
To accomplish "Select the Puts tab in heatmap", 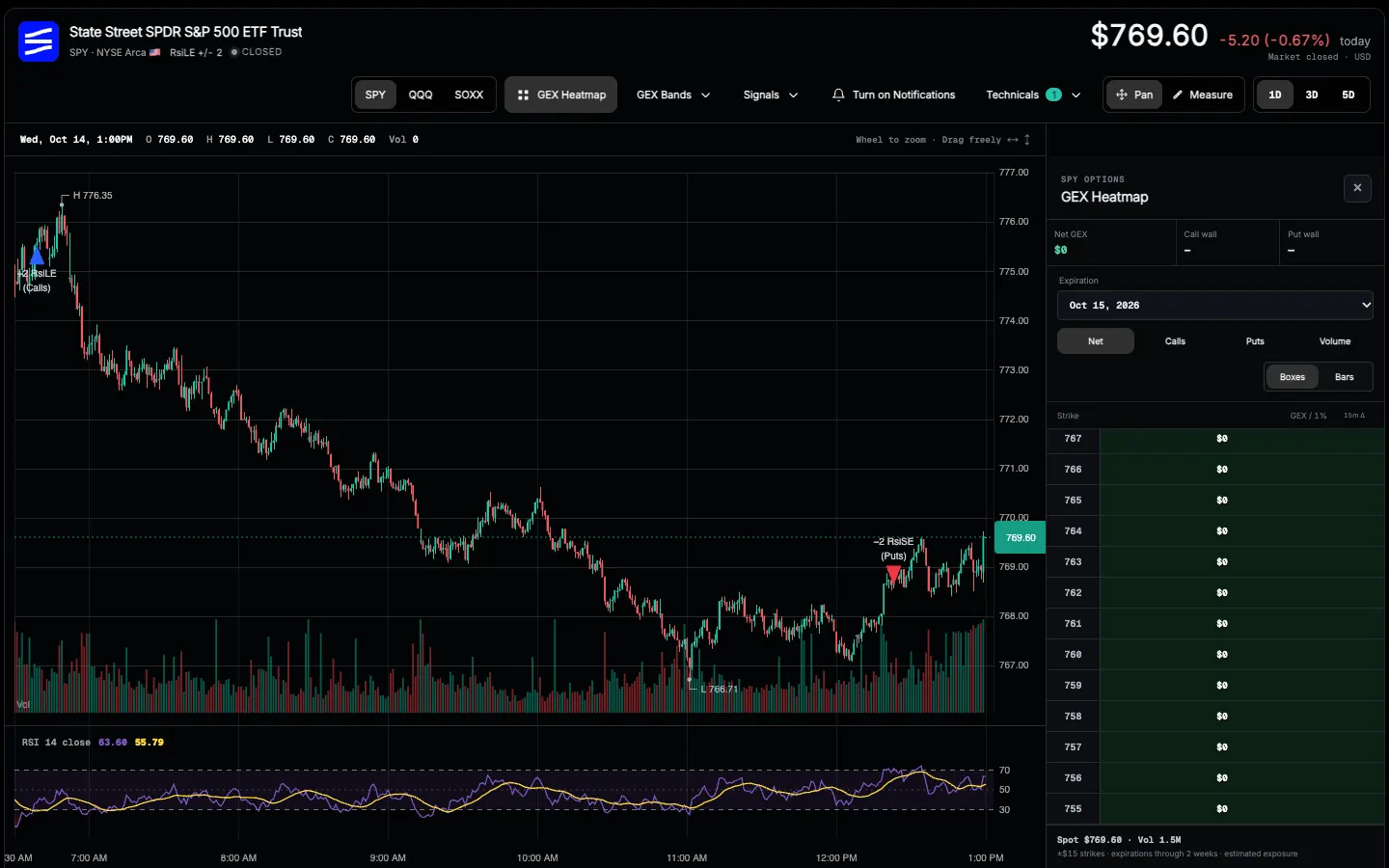I will click(1255, 341).
